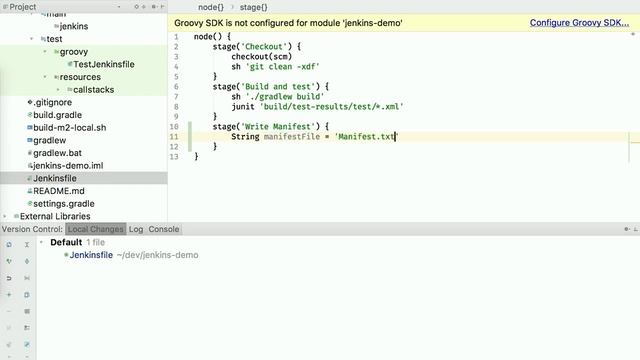Screen dimensions: 640x360
Task: Click the Collapse All diamond icon in Local Changes
Action: 27,261
